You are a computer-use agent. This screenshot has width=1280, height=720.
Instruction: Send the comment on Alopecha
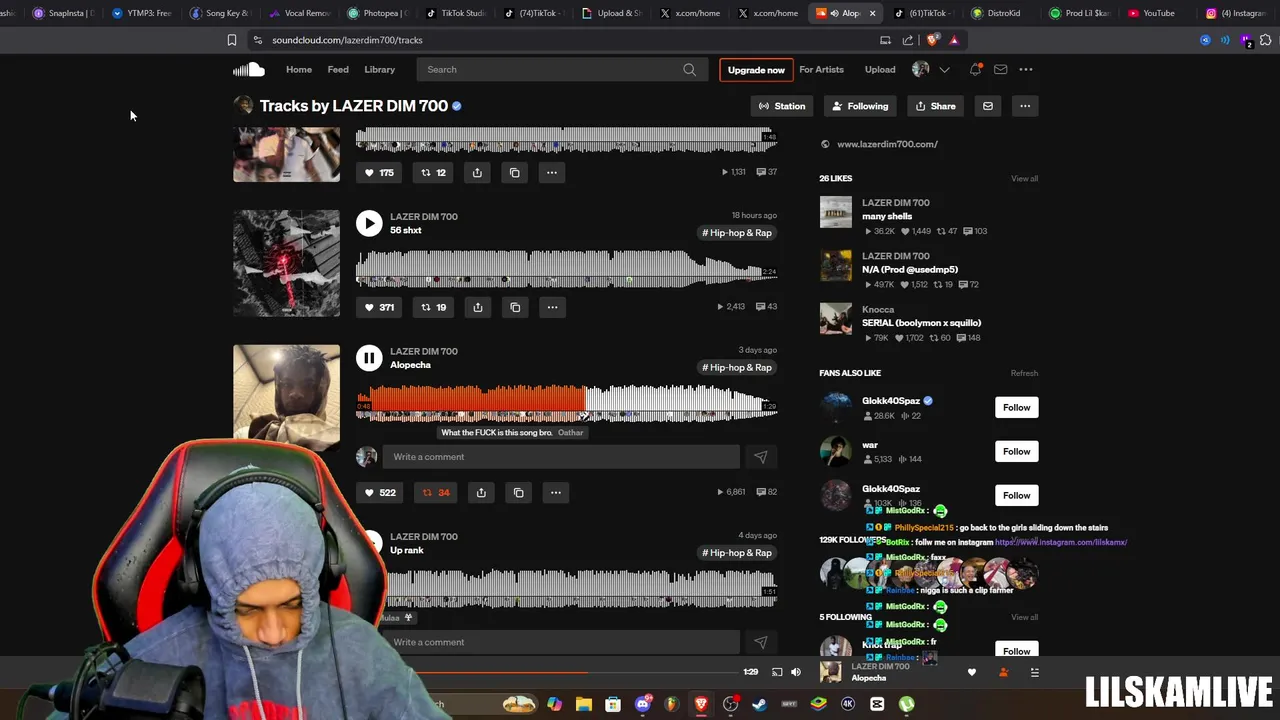click(760, 457)
